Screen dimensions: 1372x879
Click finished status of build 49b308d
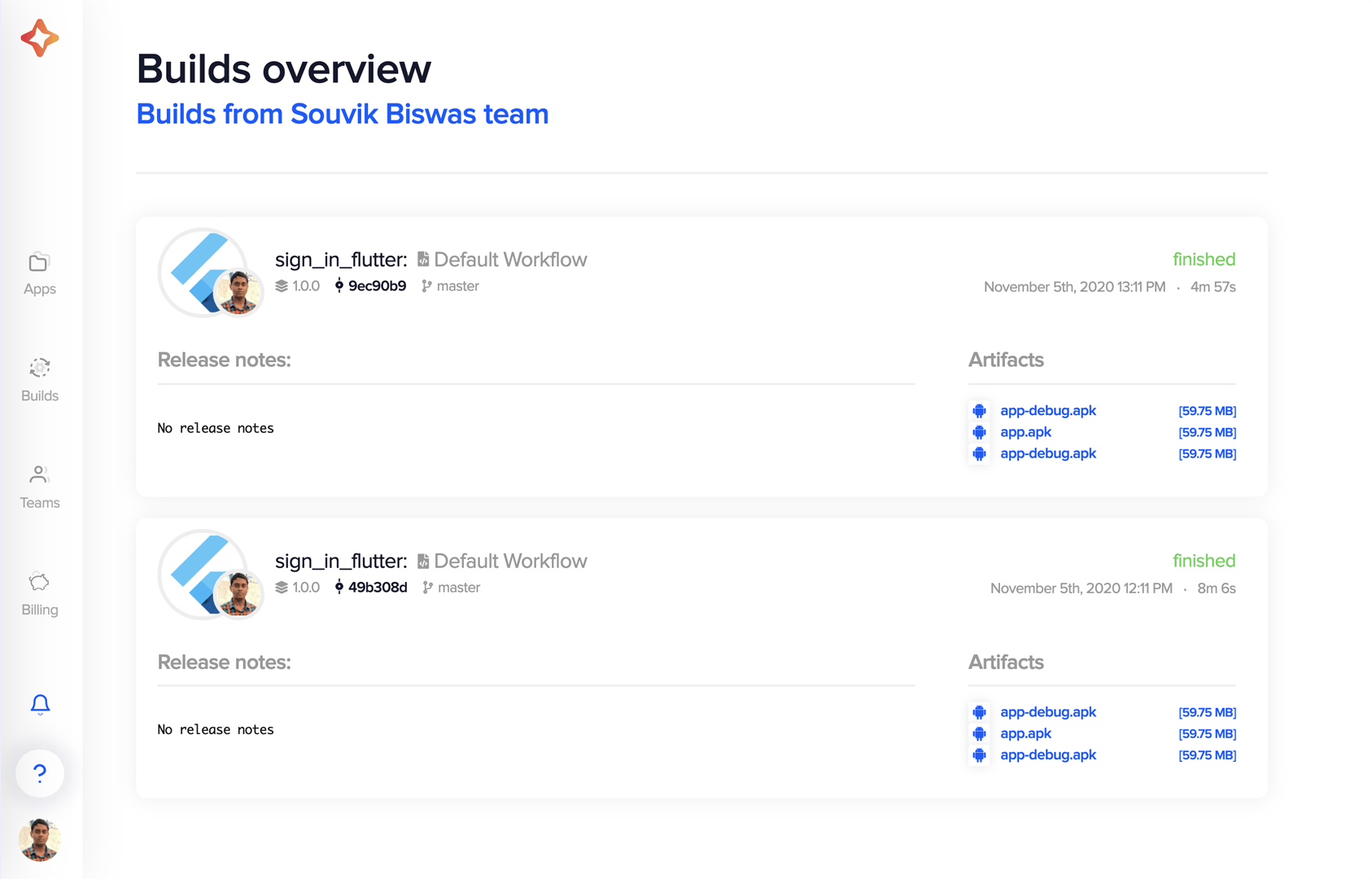(1204, 561)
